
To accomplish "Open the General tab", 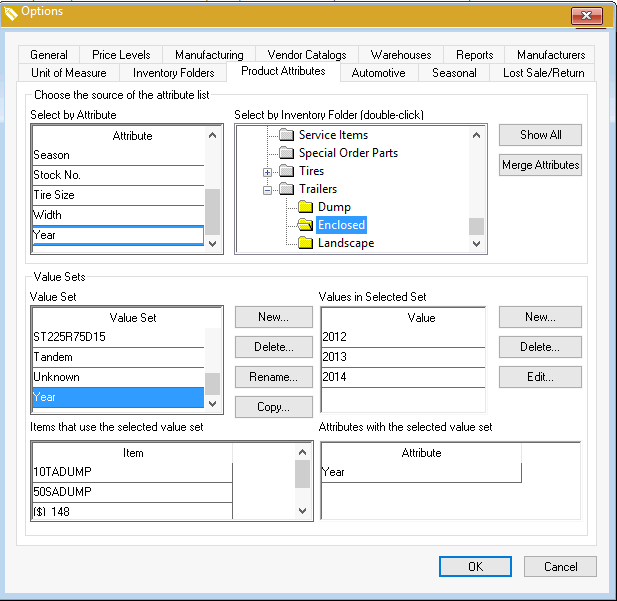I will pyautogui.click(x=49, y=55).
